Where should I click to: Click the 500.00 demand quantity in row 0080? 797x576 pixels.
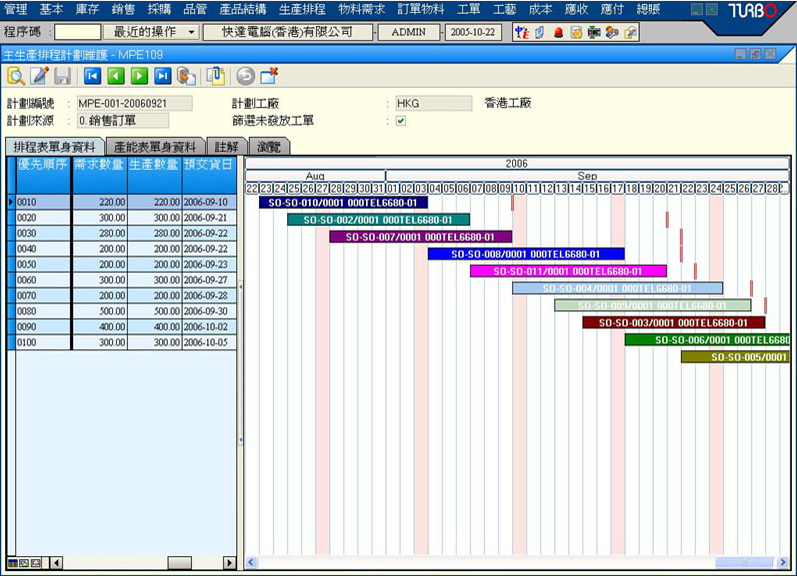100,311
